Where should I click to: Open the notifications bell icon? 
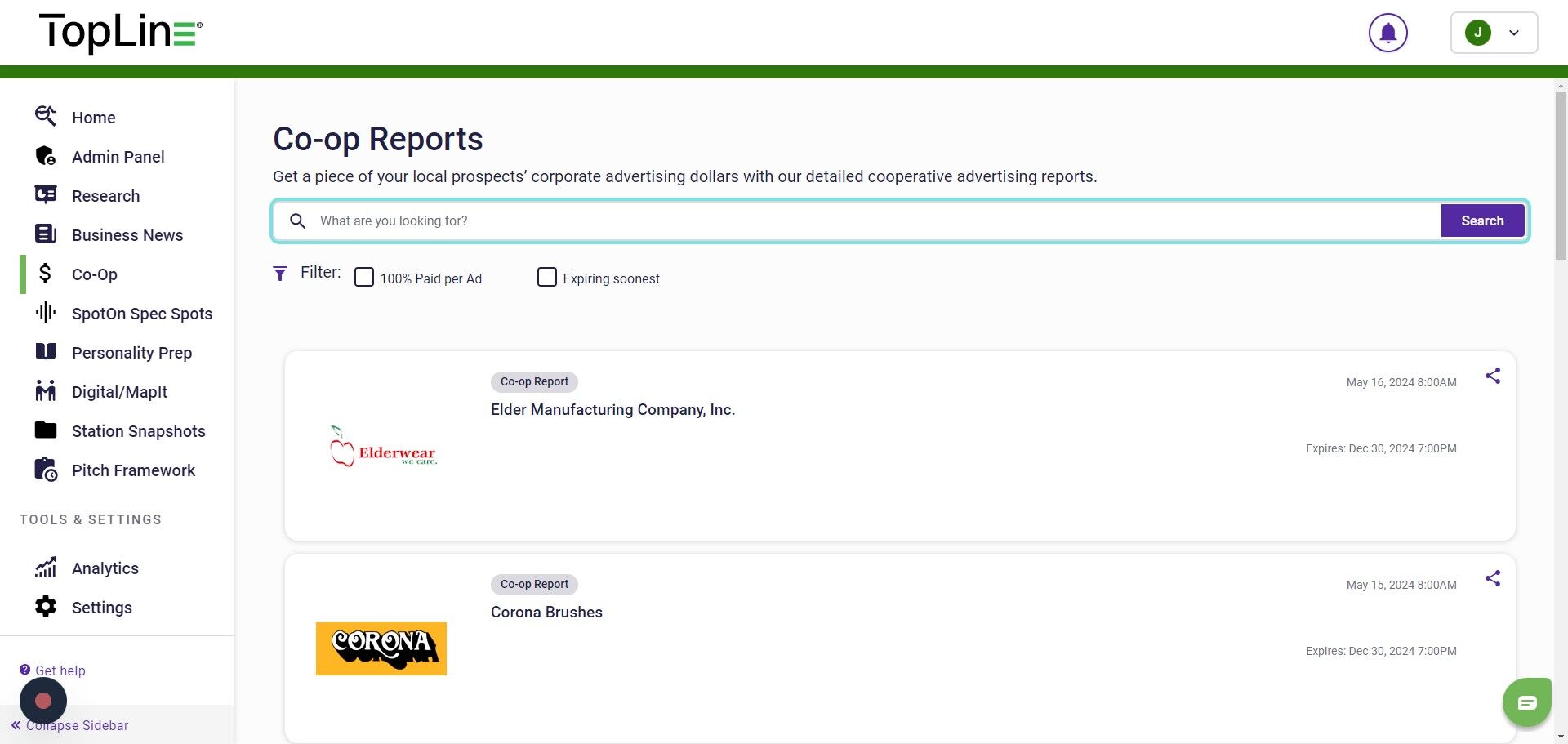tap(1388, 33)
